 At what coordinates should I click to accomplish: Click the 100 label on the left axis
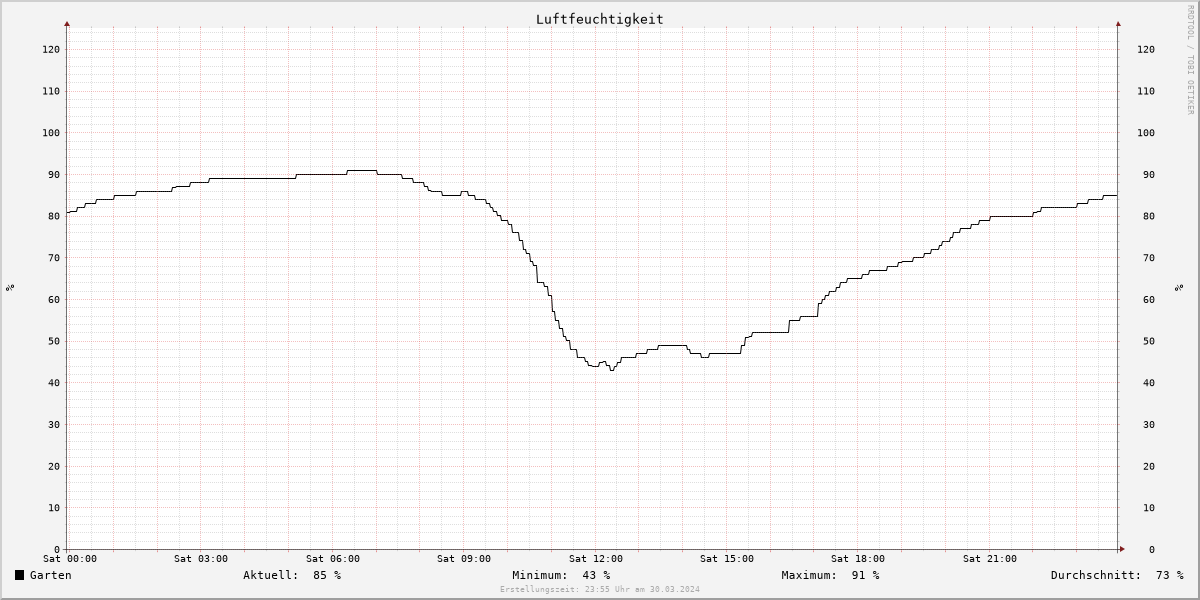51,133
